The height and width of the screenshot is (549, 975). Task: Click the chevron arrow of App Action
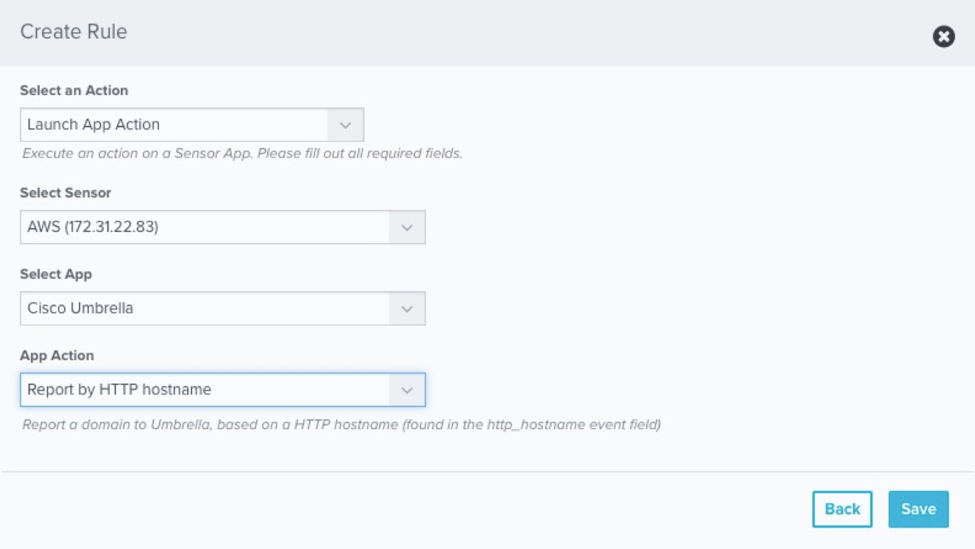click(407, 390)
